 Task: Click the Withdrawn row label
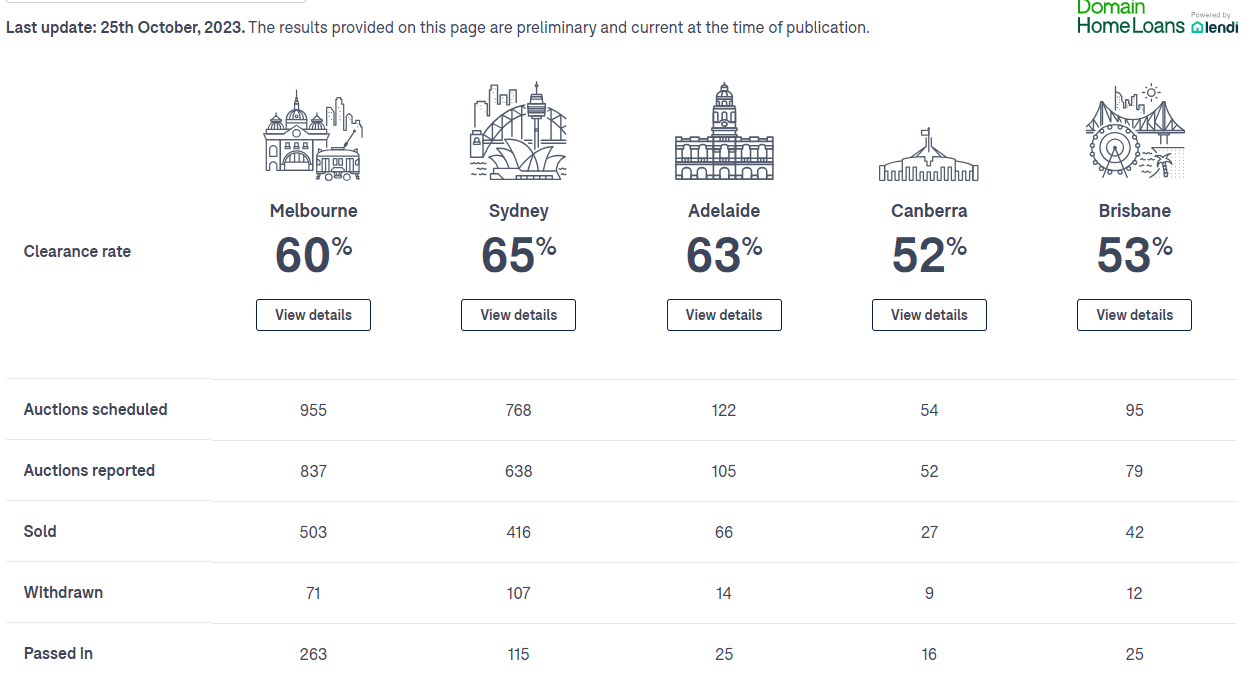pos(63,593)
